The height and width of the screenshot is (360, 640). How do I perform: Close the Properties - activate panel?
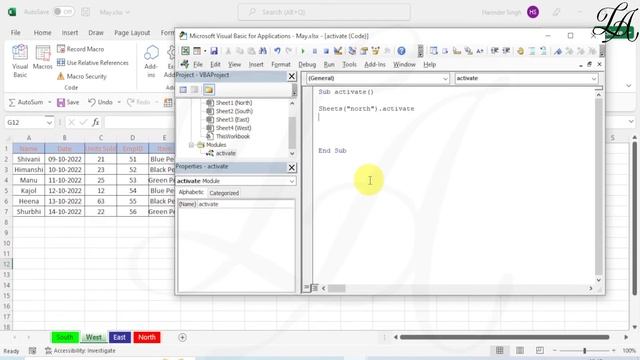click(291, 168)
